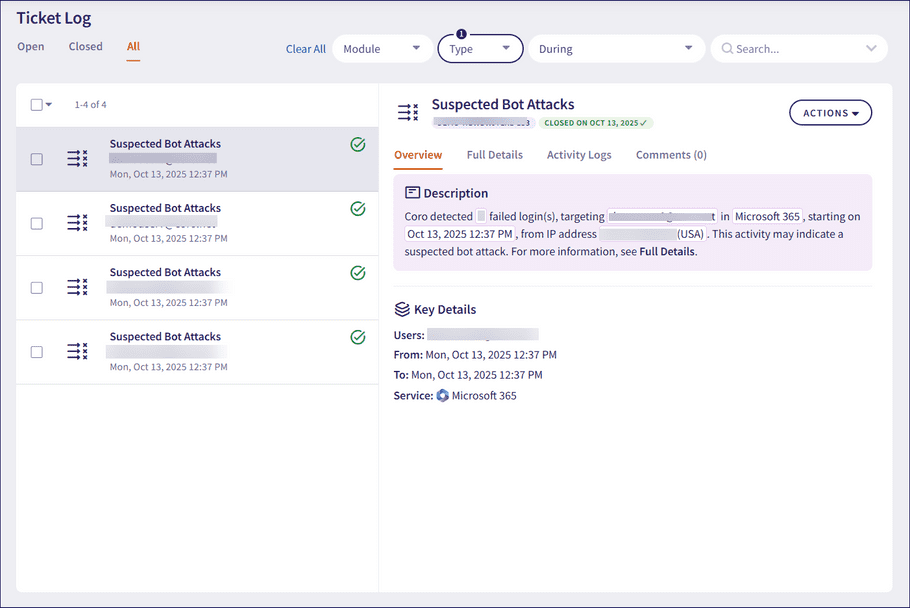Screen dimensions: 910x608
Task: Click the green closed checkmark on second ticket
Action: pos(358,209)
